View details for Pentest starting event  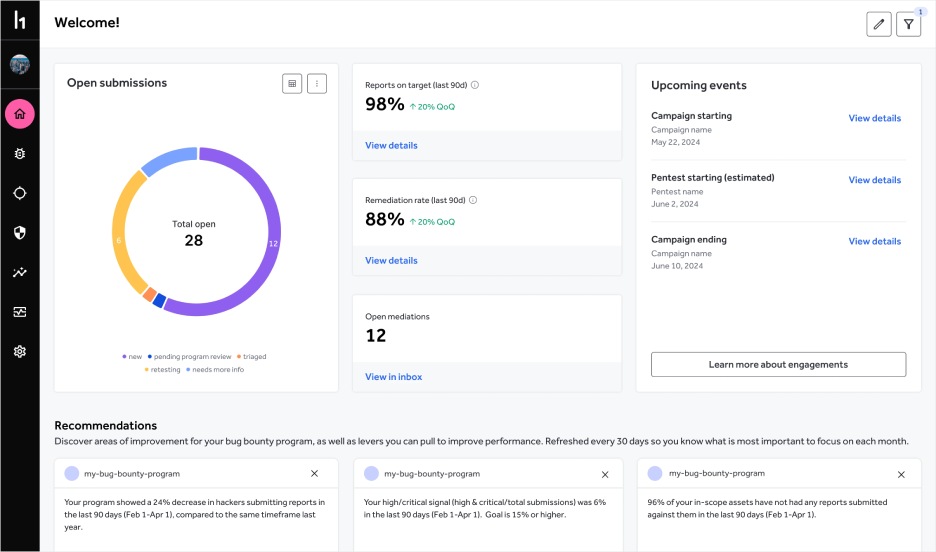pos(875,180)
